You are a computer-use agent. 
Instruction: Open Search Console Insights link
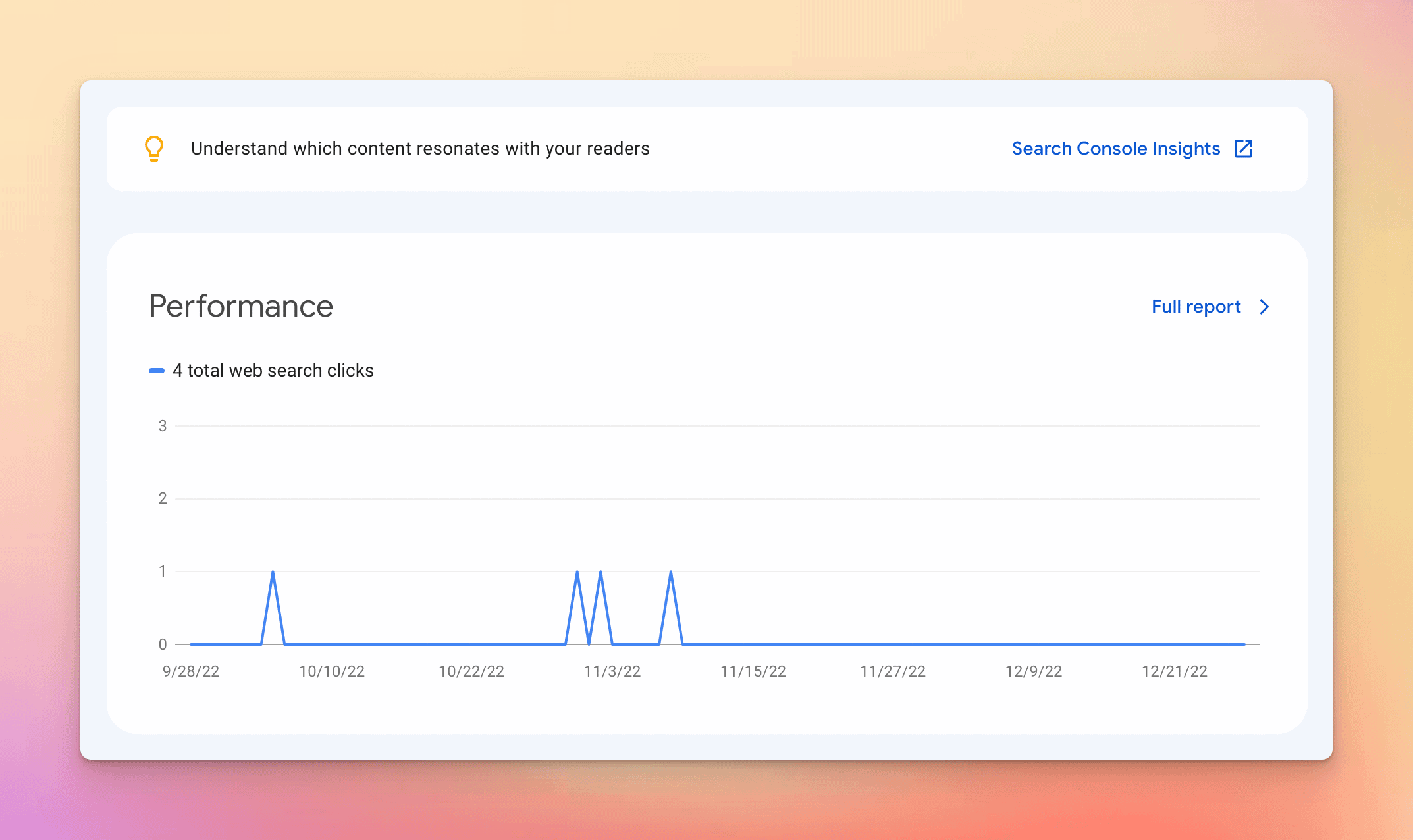(1116, 149)
